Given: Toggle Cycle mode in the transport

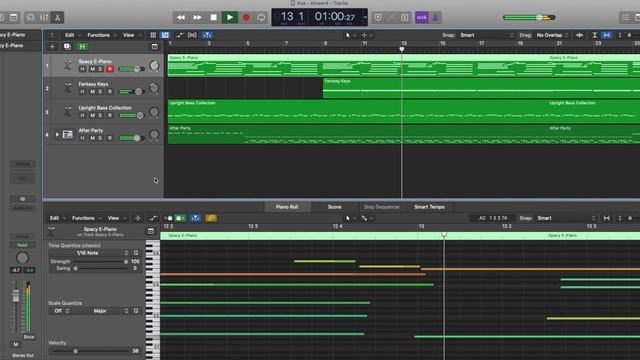Looking at the screenshot, I should (x=261, y=18).
